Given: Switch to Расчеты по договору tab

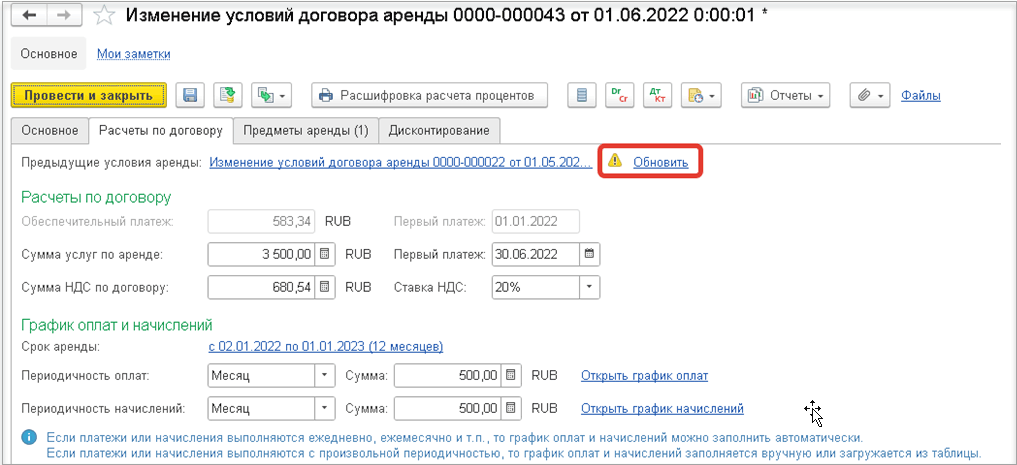Looking at the screenshot, I should 161,130.
